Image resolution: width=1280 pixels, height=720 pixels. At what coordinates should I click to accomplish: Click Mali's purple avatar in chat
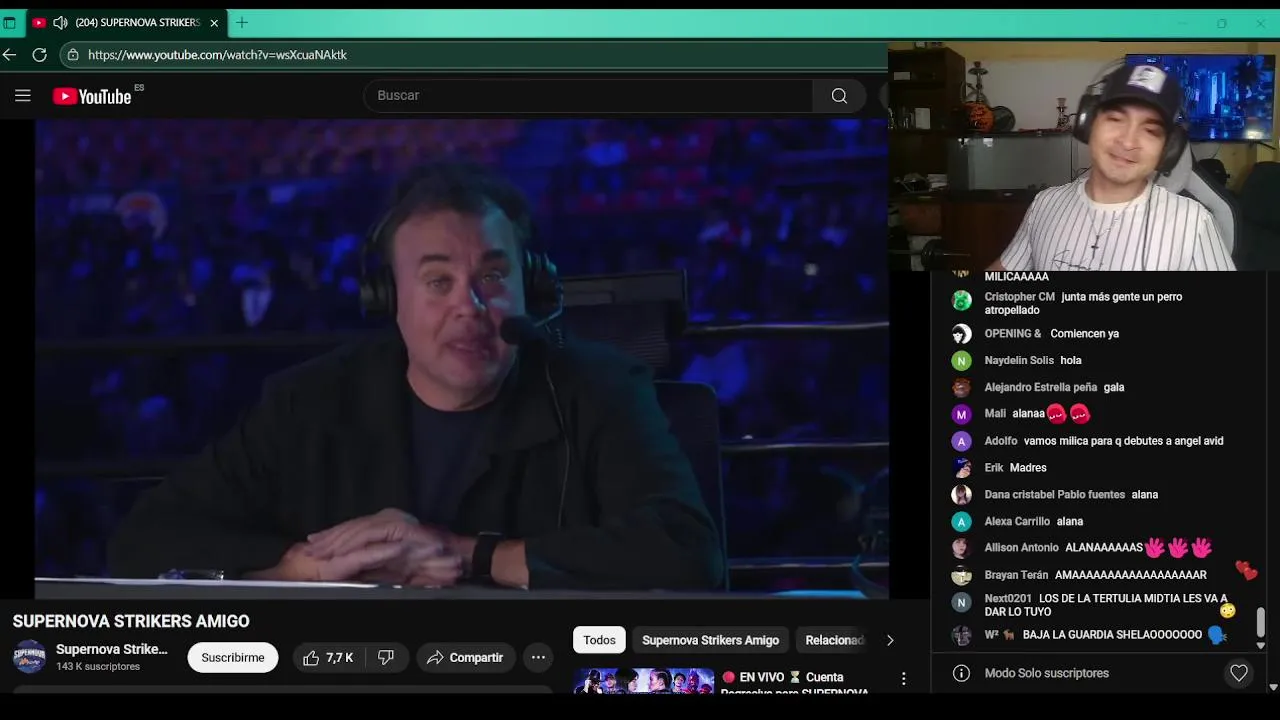pos(961,414)
